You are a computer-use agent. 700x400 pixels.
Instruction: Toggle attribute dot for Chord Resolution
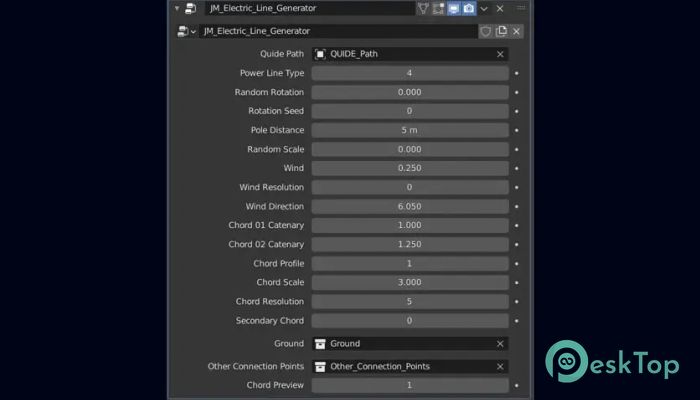(x=517, y=302)
